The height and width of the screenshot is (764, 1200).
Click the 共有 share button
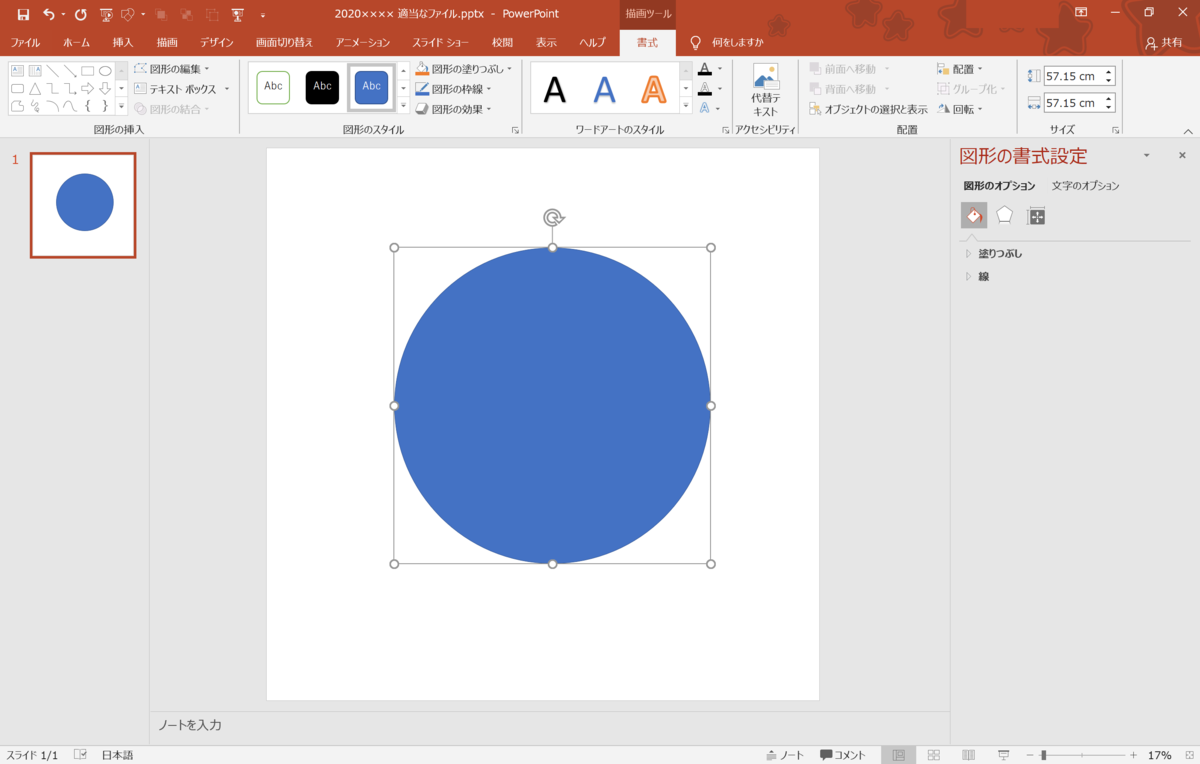[x=1164, y=43]
